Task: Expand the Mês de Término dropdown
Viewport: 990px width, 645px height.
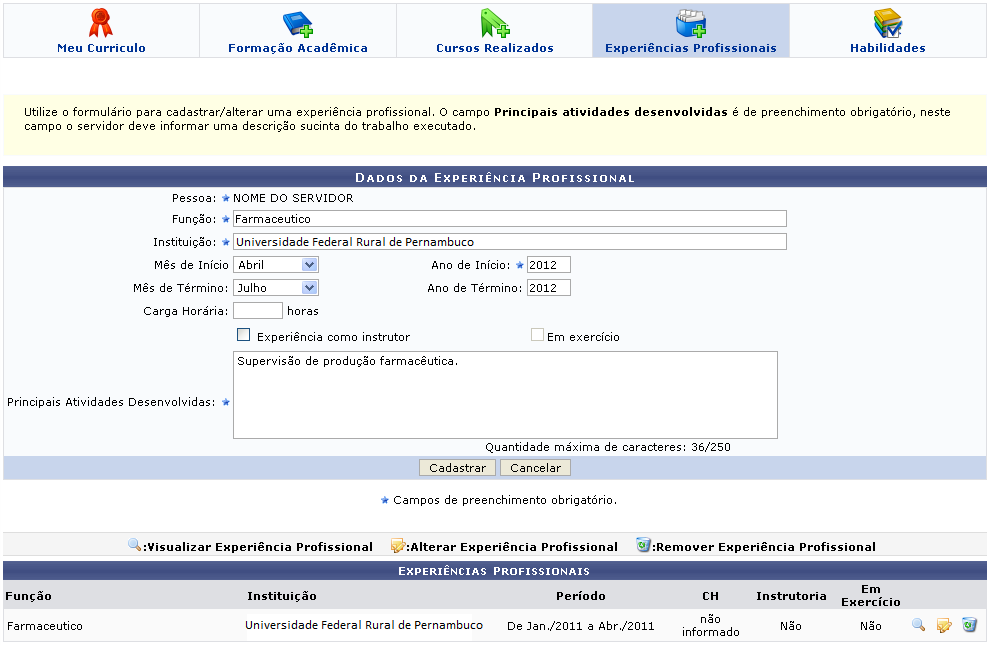Action: pos(276,288)
